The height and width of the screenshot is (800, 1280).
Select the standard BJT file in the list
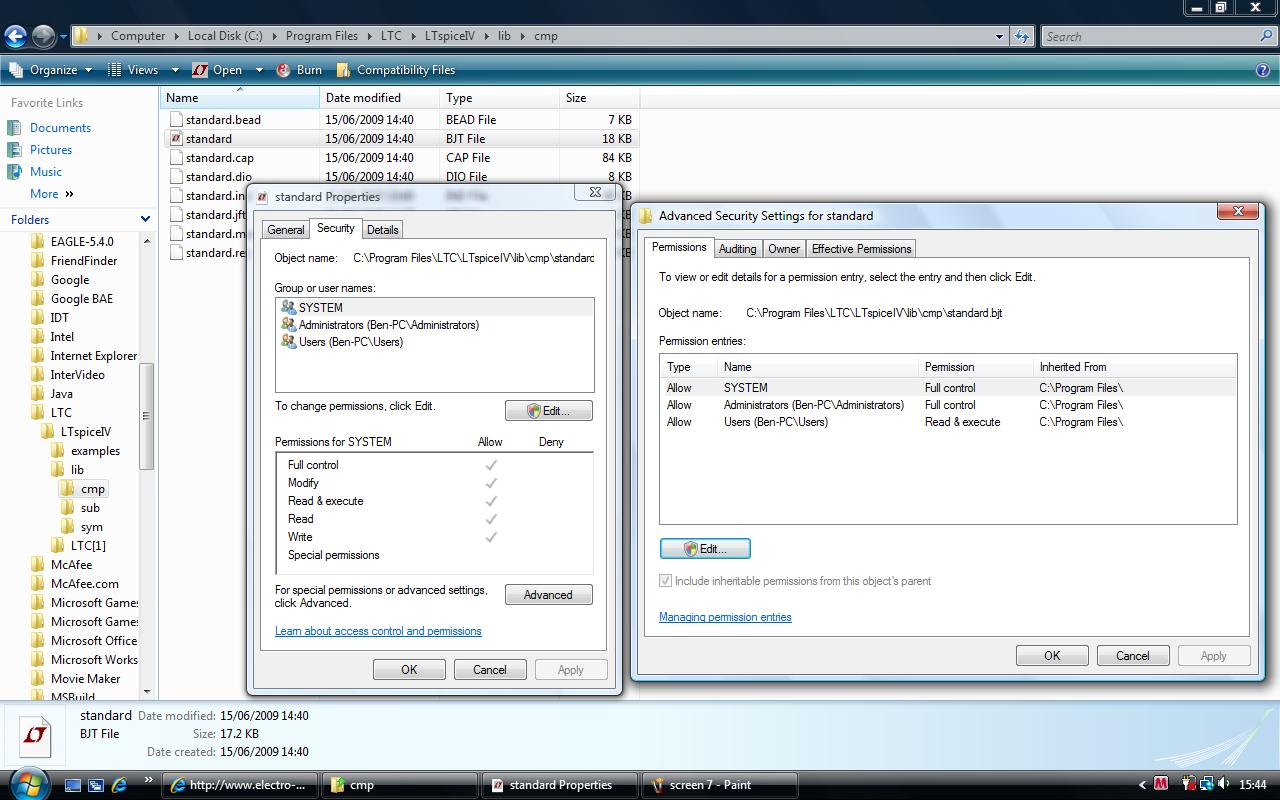coord(208,139)
